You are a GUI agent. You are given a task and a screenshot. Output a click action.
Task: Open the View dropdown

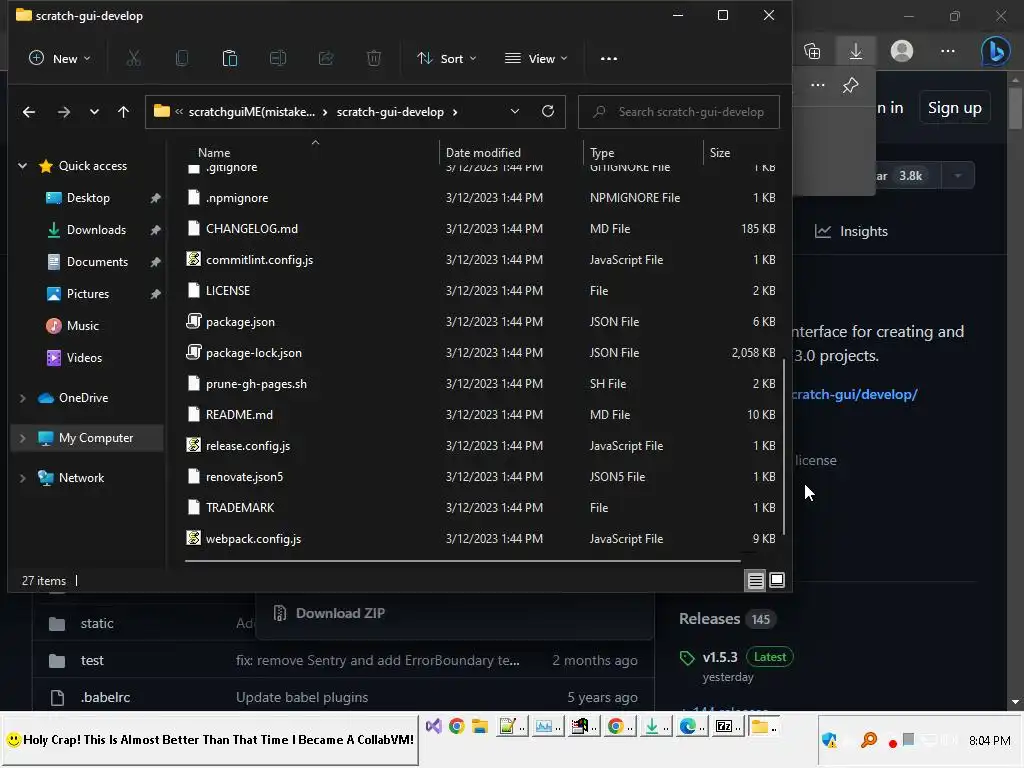(536, 59)
